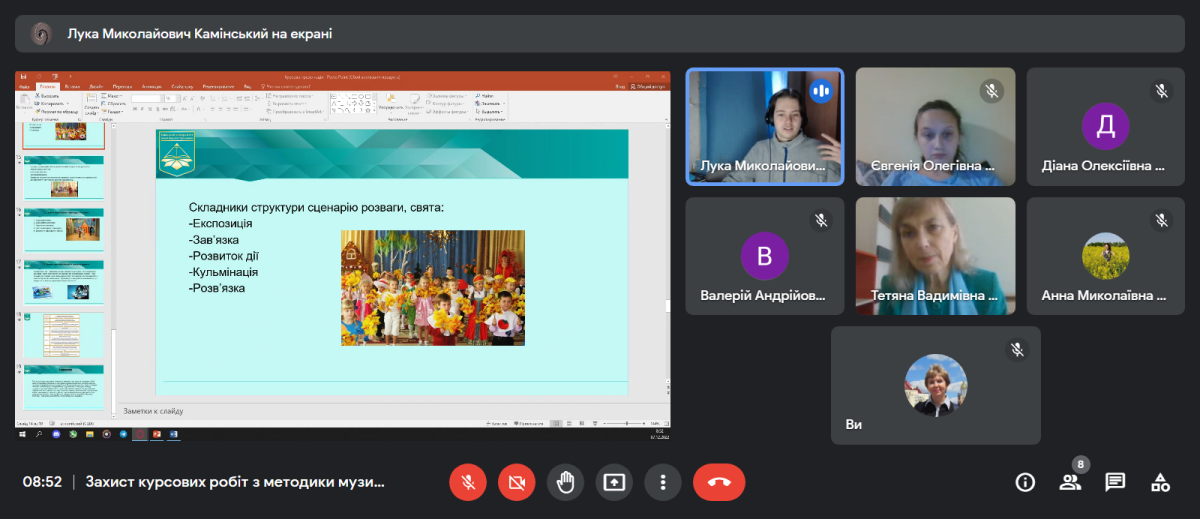Open the Activities icon
The height and width of the screenshot is (519, 1200).
(1160, 482)
